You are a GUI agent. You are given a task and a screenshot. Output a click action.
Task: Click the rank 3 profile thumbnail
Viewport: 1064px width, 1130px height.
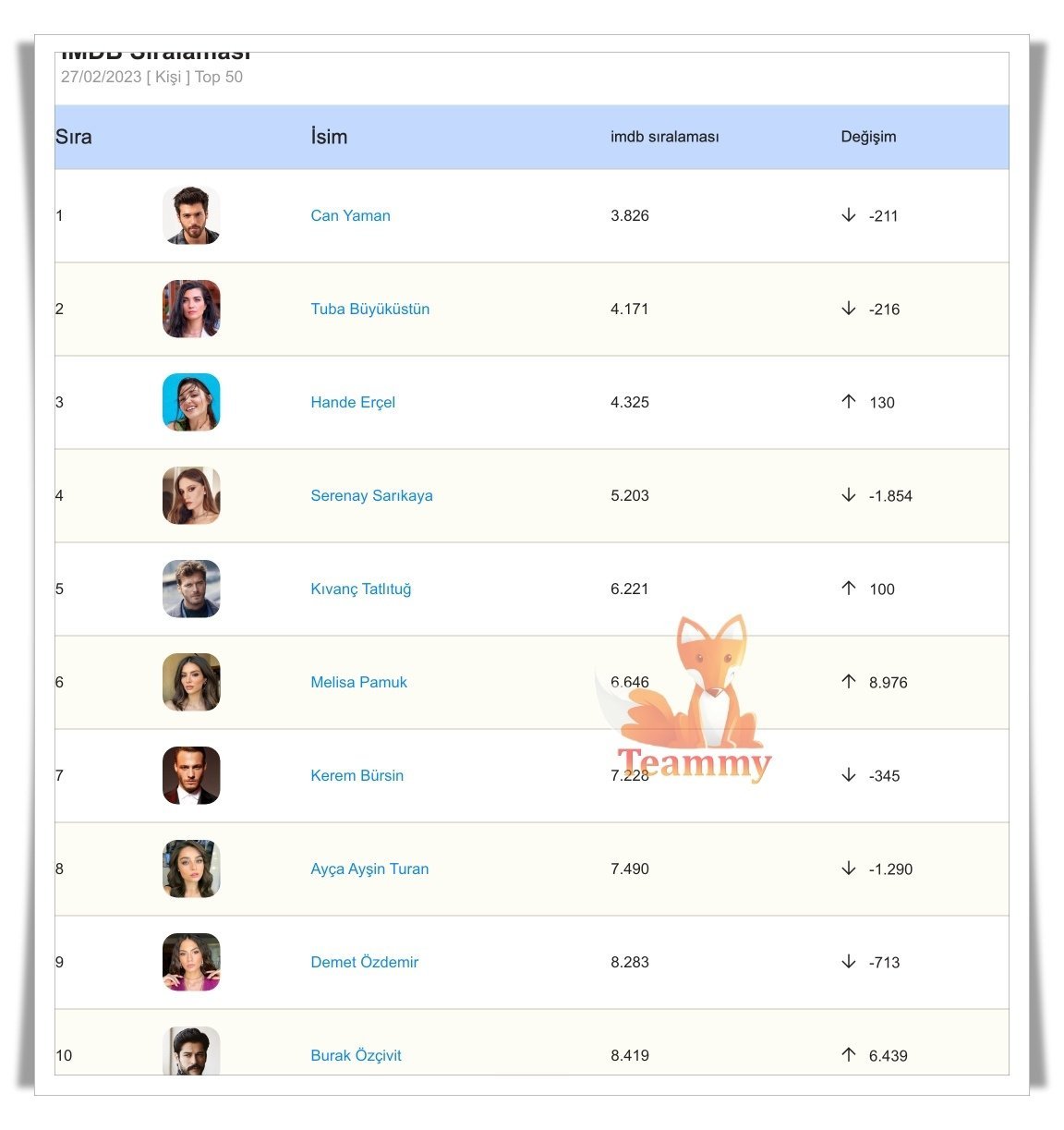[191, 402]
